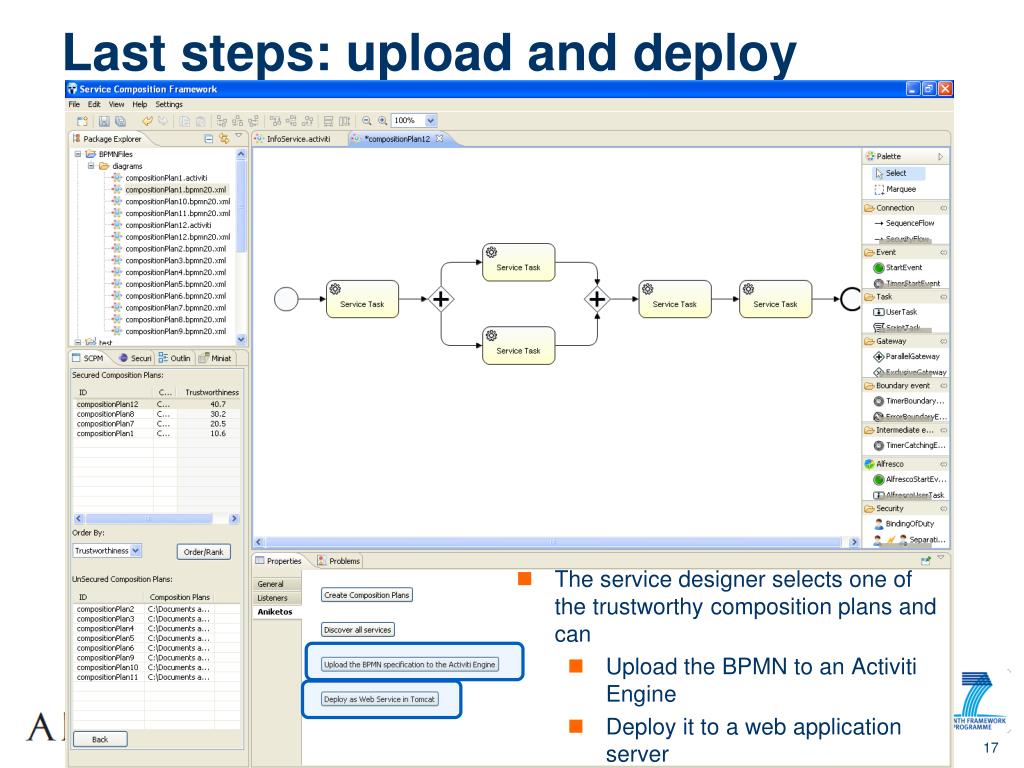Click the Zoom Out magnifier icon
This screenshot has height=768, width=1024.
pos(367,121)
